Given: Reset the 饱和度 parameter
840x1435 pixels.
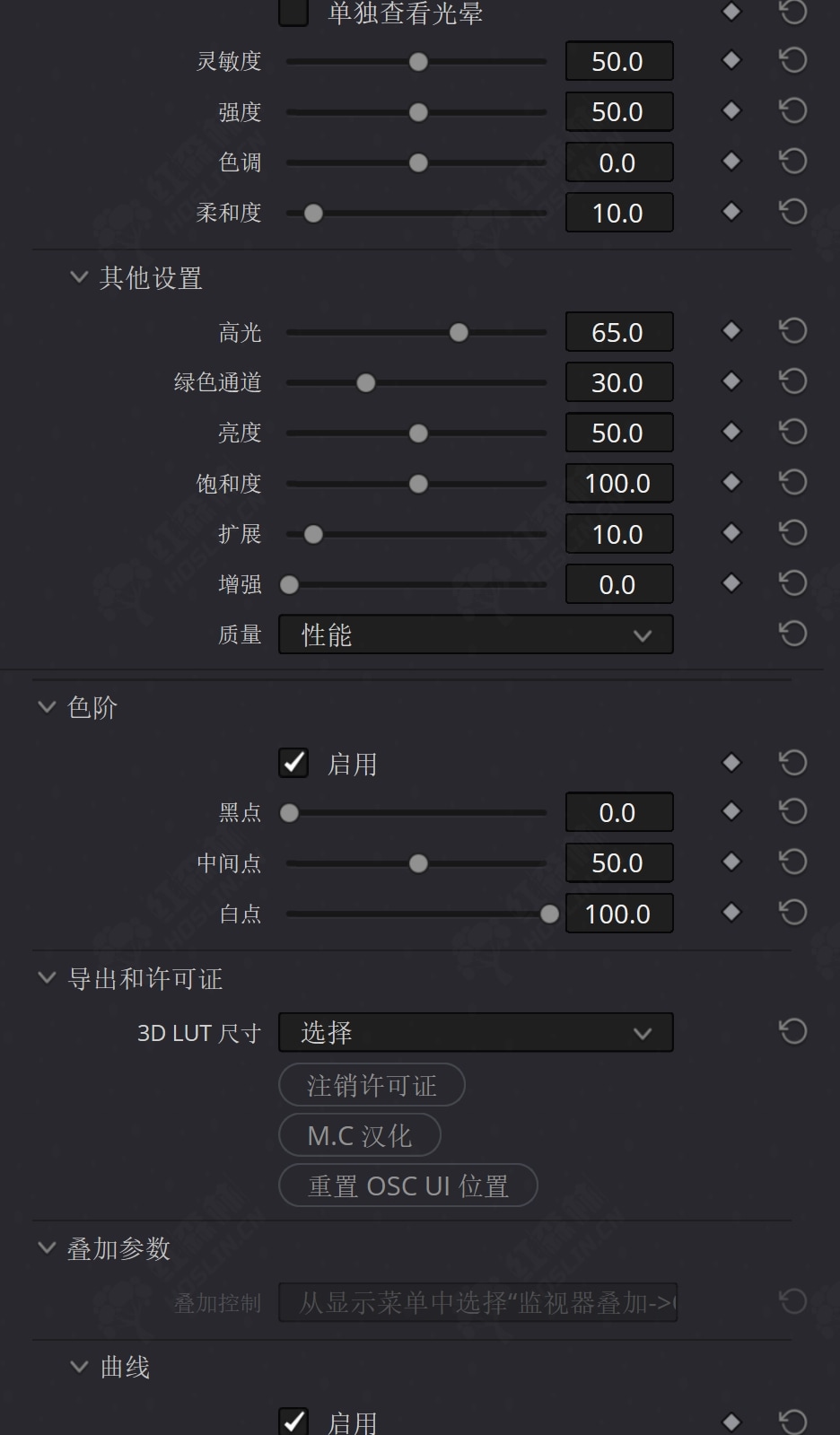Looking at the screenshot, I should [x=792, y=483].
